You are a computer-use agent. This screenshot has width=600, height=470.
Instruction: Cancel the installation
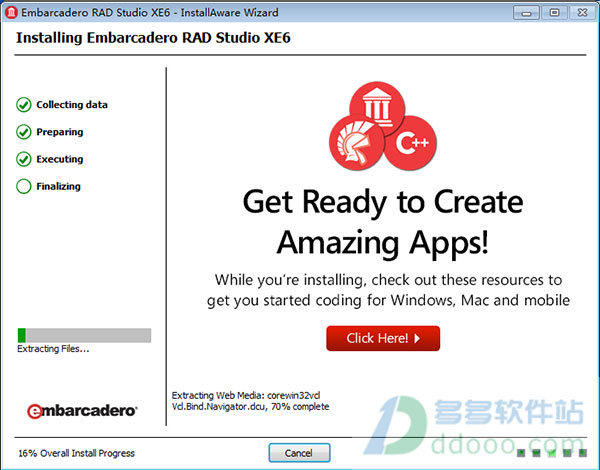click(299, 453)
